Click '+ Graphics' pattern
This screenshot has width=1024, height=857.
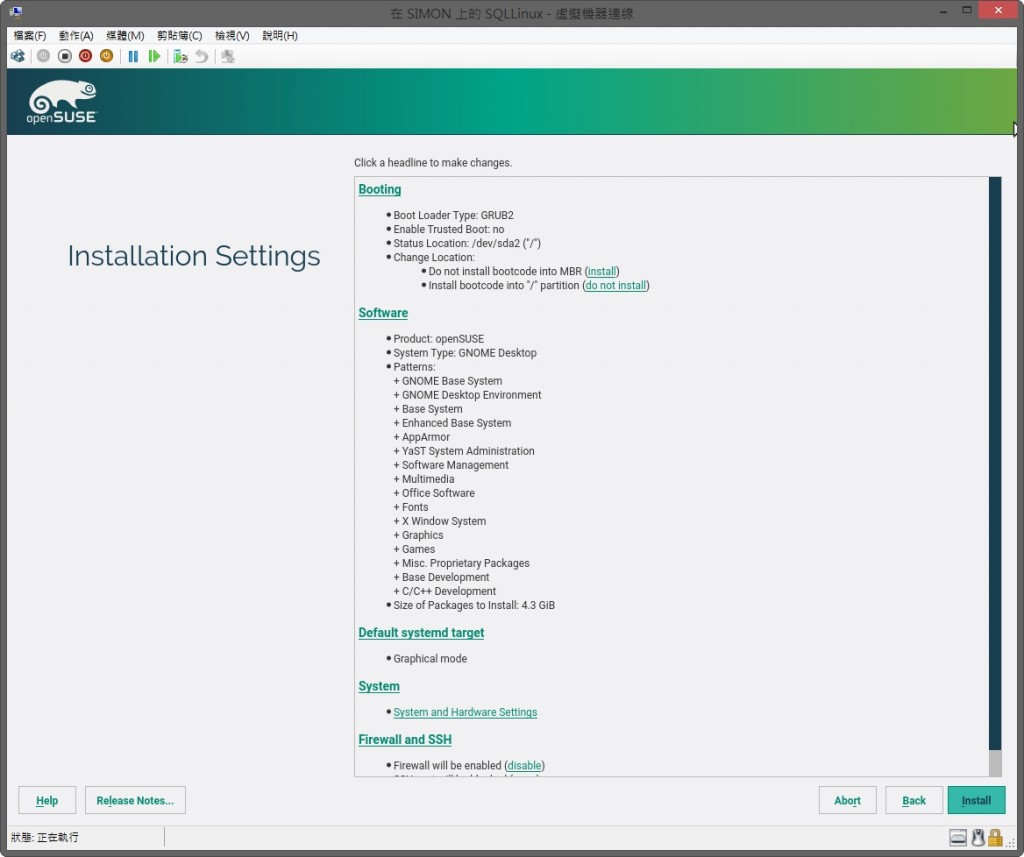tap(419, 536)
